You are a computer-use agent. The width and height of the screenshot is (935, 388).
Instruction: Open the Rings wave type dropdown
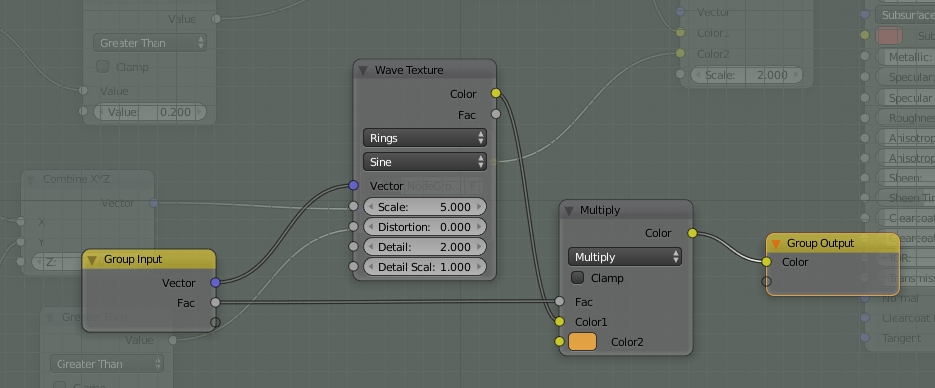click(425, 138)
